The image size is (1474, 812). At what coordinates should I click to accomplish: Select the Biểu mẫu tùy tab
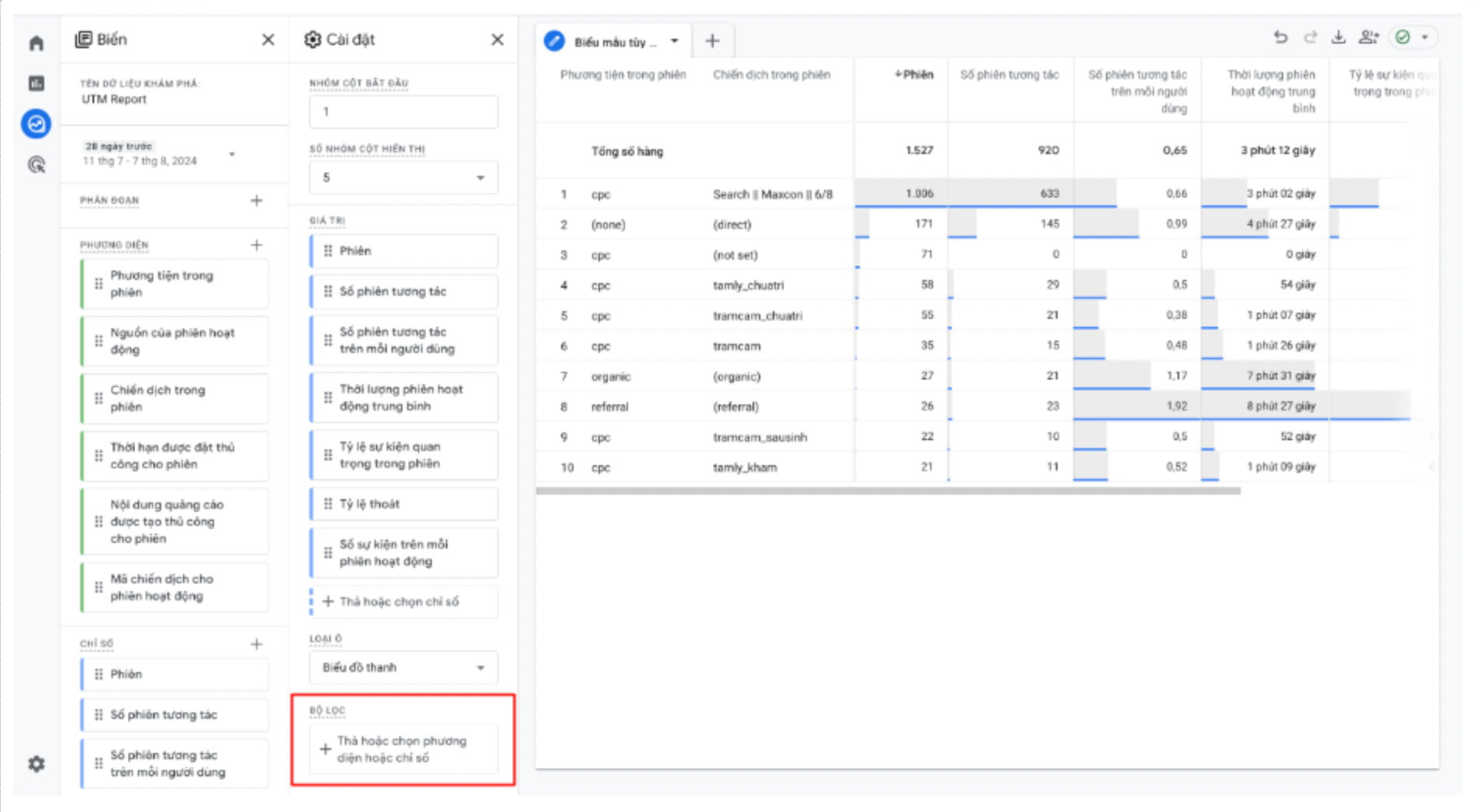coord(615,41)
